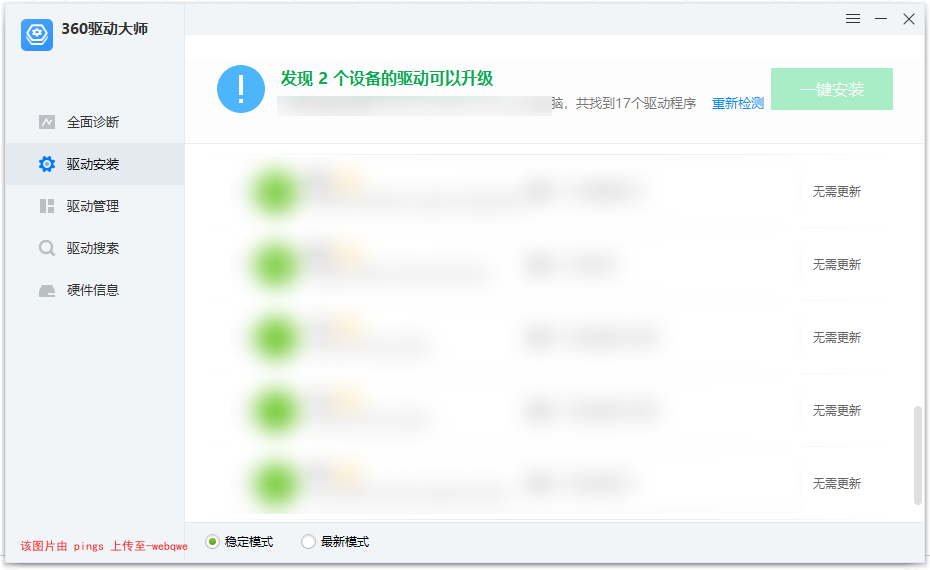This screenshot has height=570, width=930.
Task: Select 驱动安装 sidebar item
Action: (95, 164)
